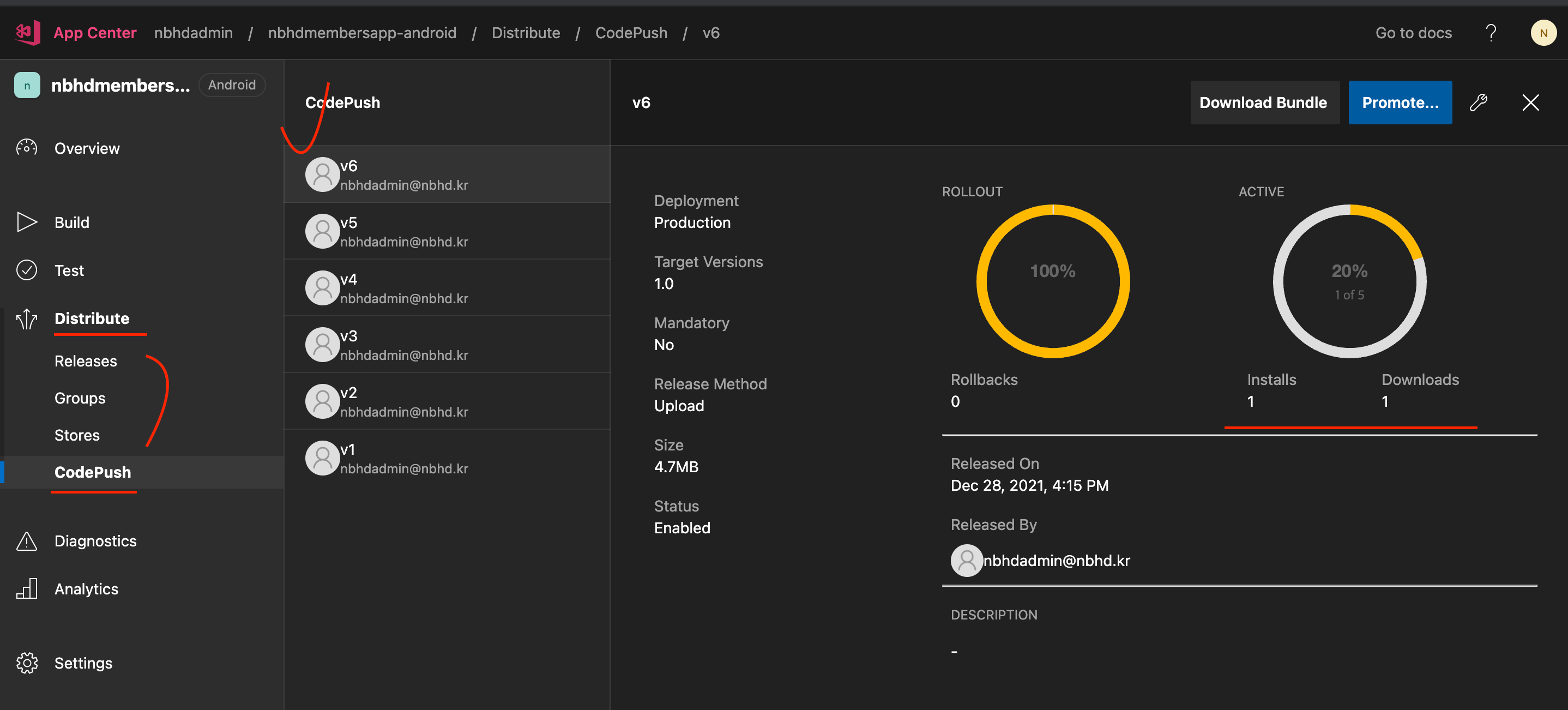Image resolution: width=1568 pixels, height=710 pixels.
Task: Open the user avatar N menu
Action: click(x=1543, y=33)
